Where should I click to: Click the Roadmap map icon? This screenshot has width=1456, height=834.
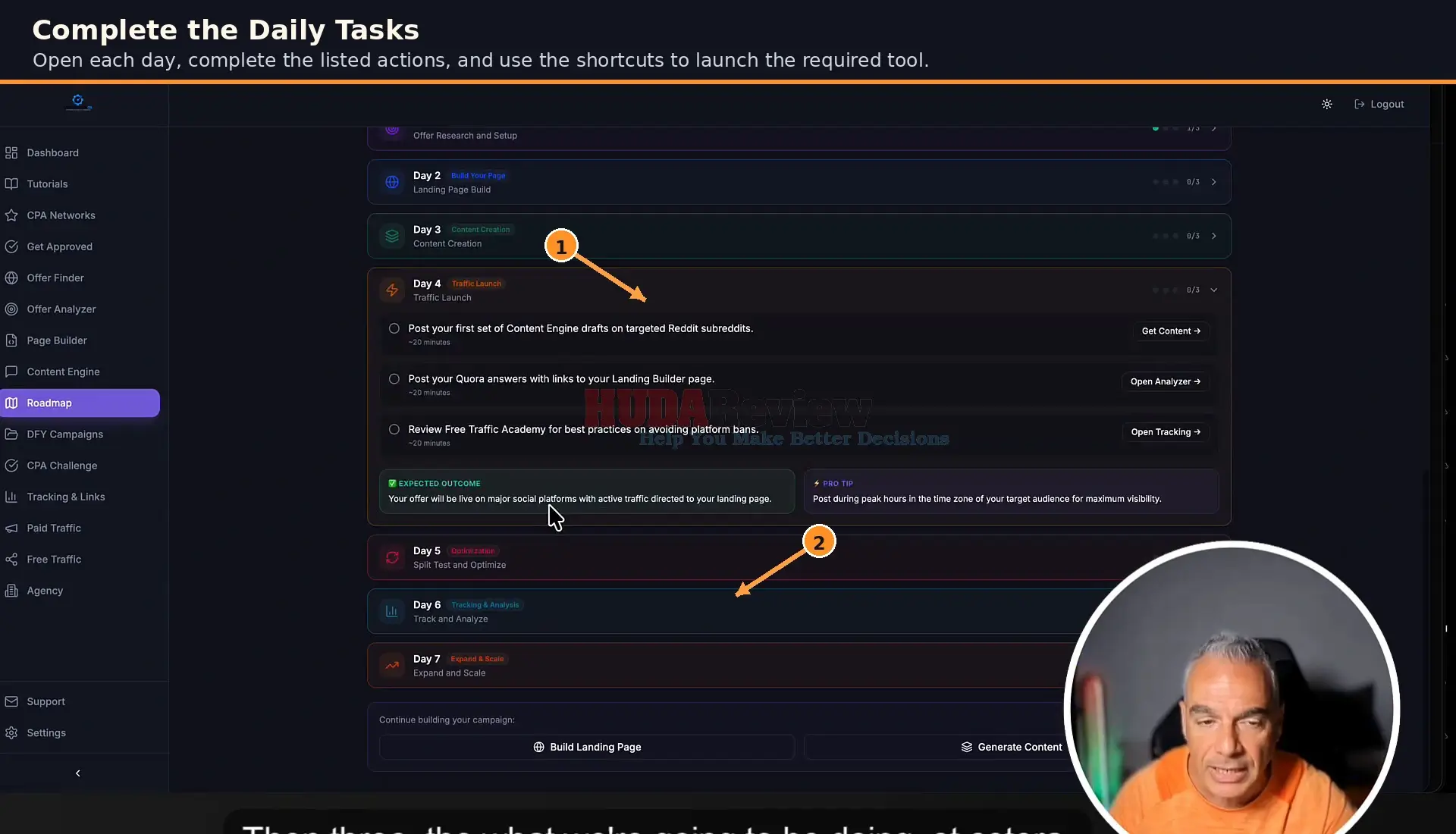[x=11, y=403]
